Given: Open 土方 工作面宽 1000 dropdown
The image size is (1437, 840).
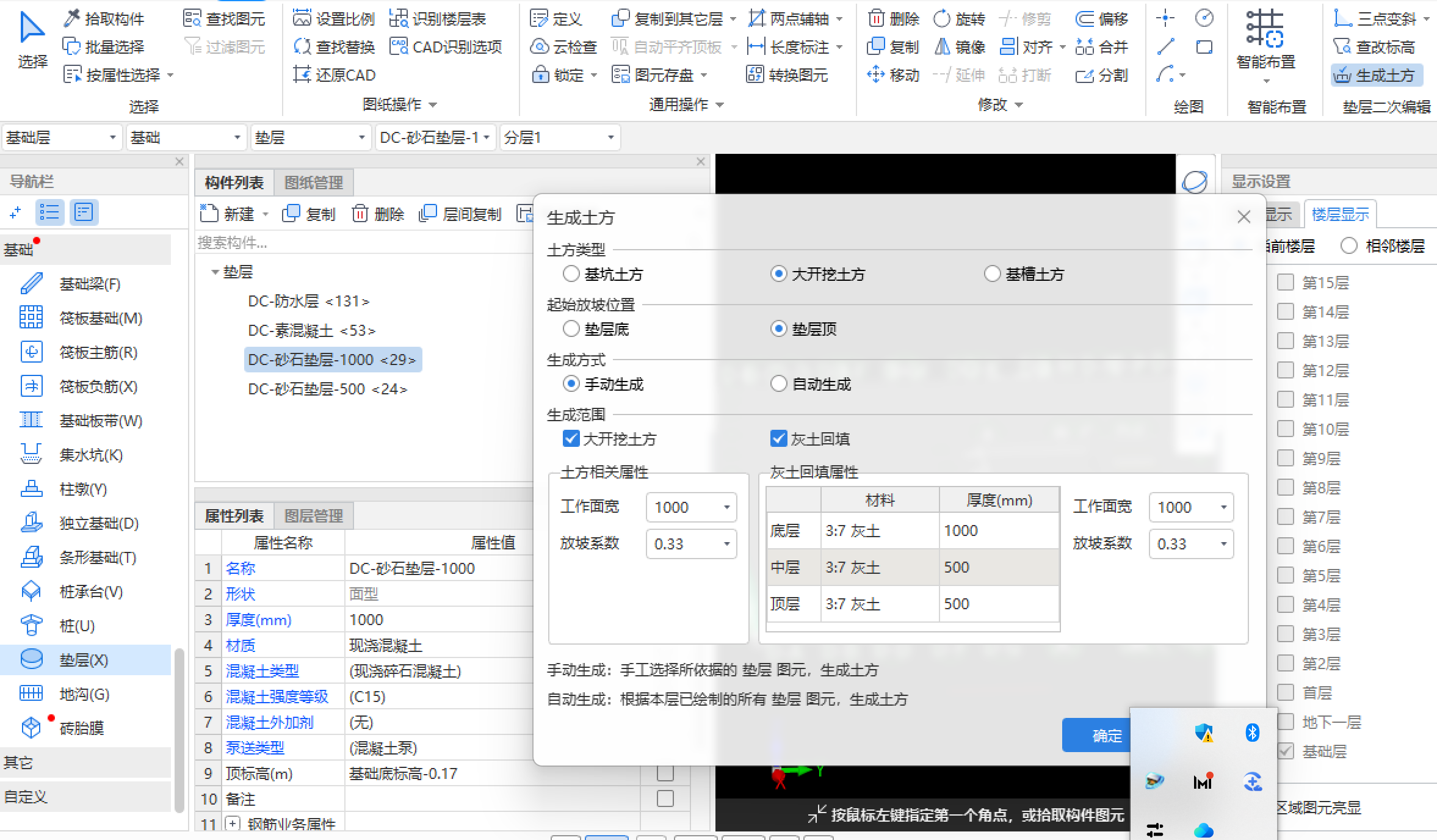Looking at the screenshot, I should (x=691, y=507).
